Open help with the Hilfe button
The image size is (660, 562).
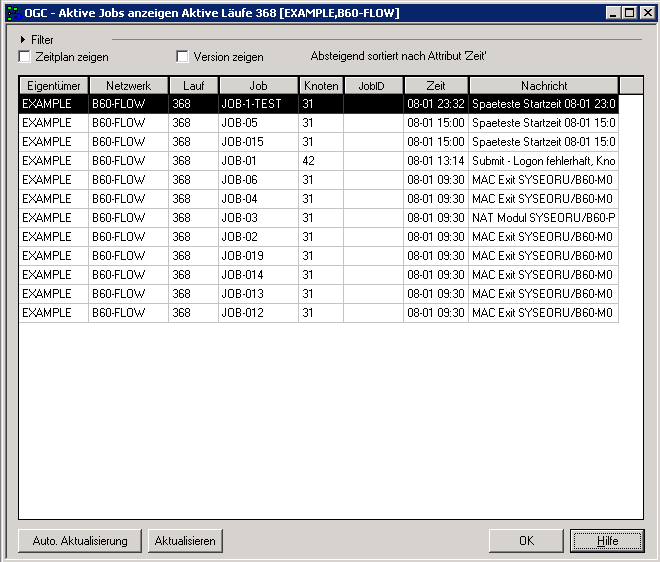pos(607,541)
